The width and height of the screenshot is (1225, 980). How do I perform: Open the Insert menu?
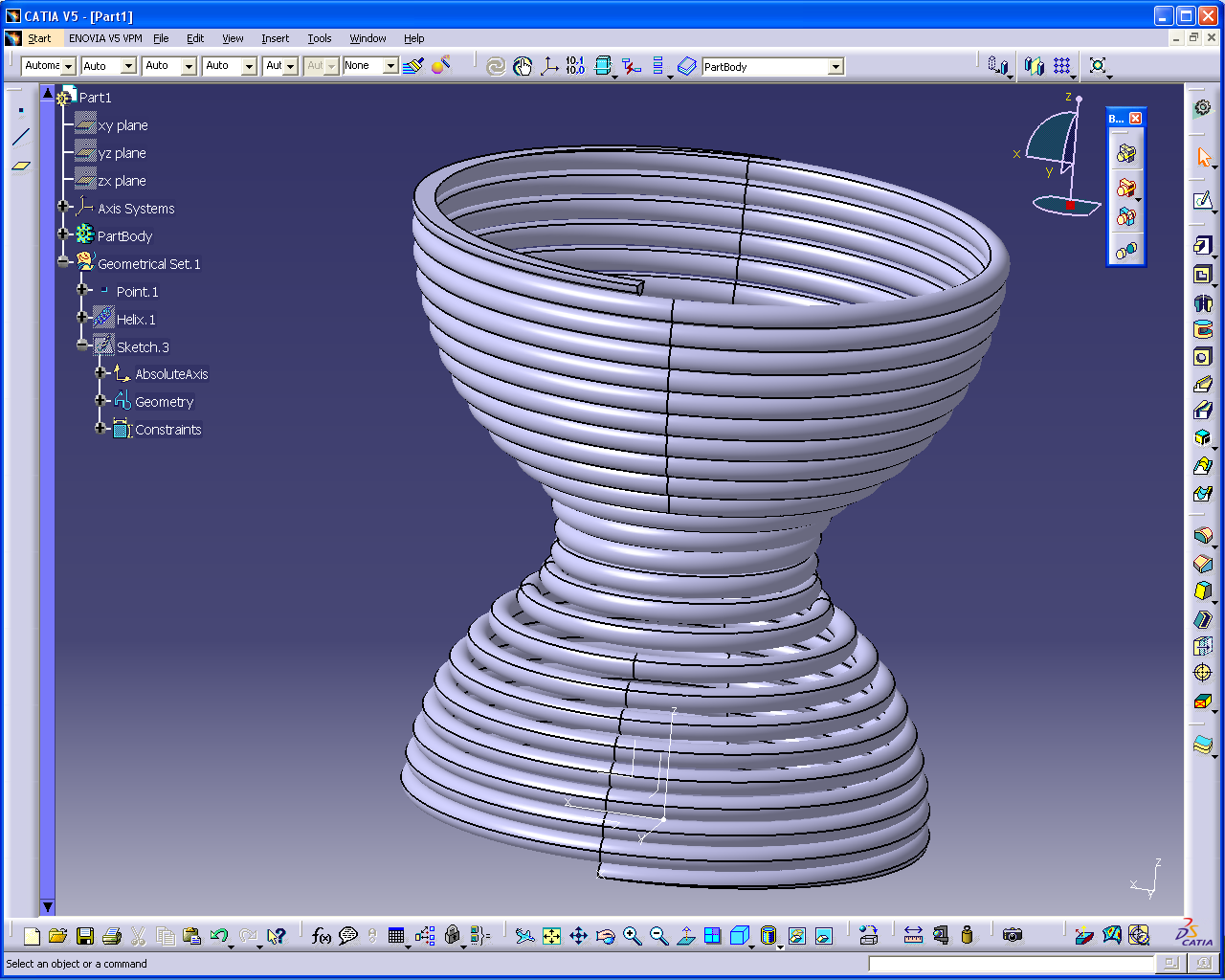point(275,38)
